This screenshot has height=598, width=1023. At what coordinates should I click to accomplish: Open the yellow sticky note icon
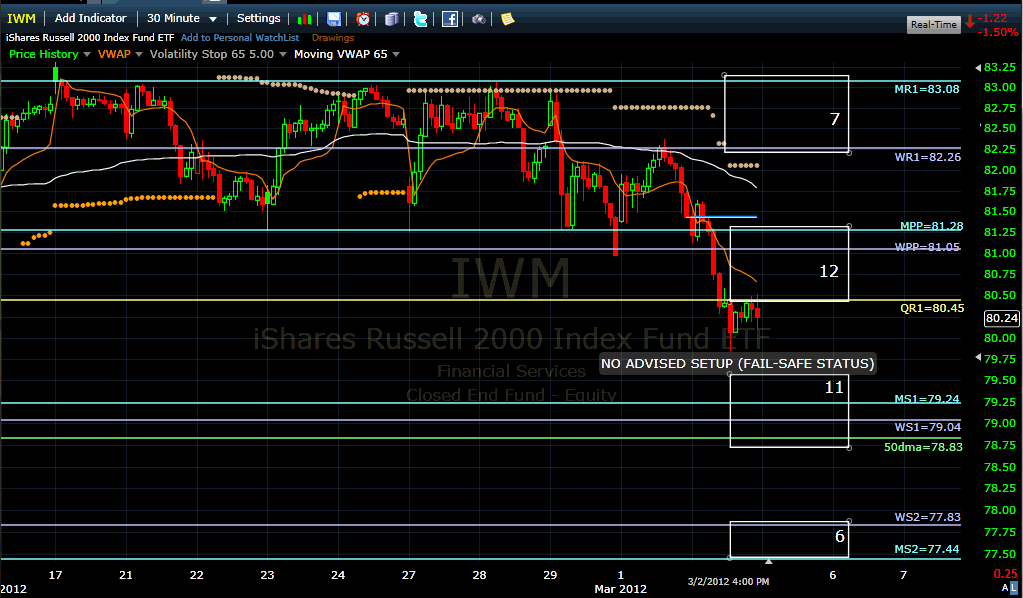click(x=508, y=19)
